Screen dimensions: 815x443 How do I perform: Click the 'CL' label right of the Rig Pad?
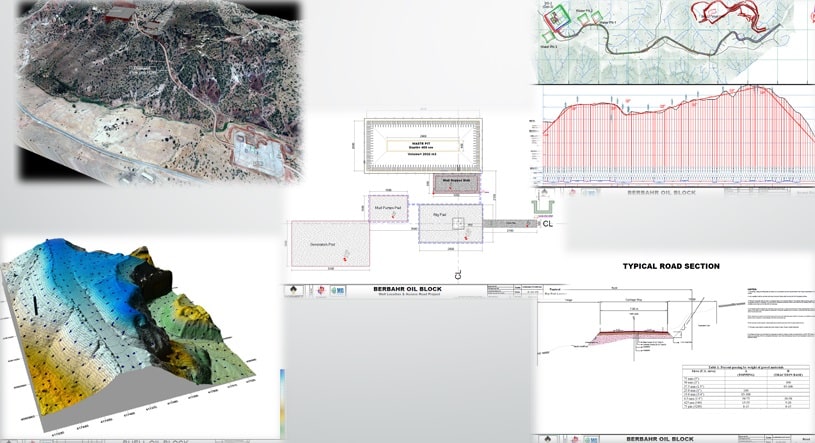click(548, 224)
